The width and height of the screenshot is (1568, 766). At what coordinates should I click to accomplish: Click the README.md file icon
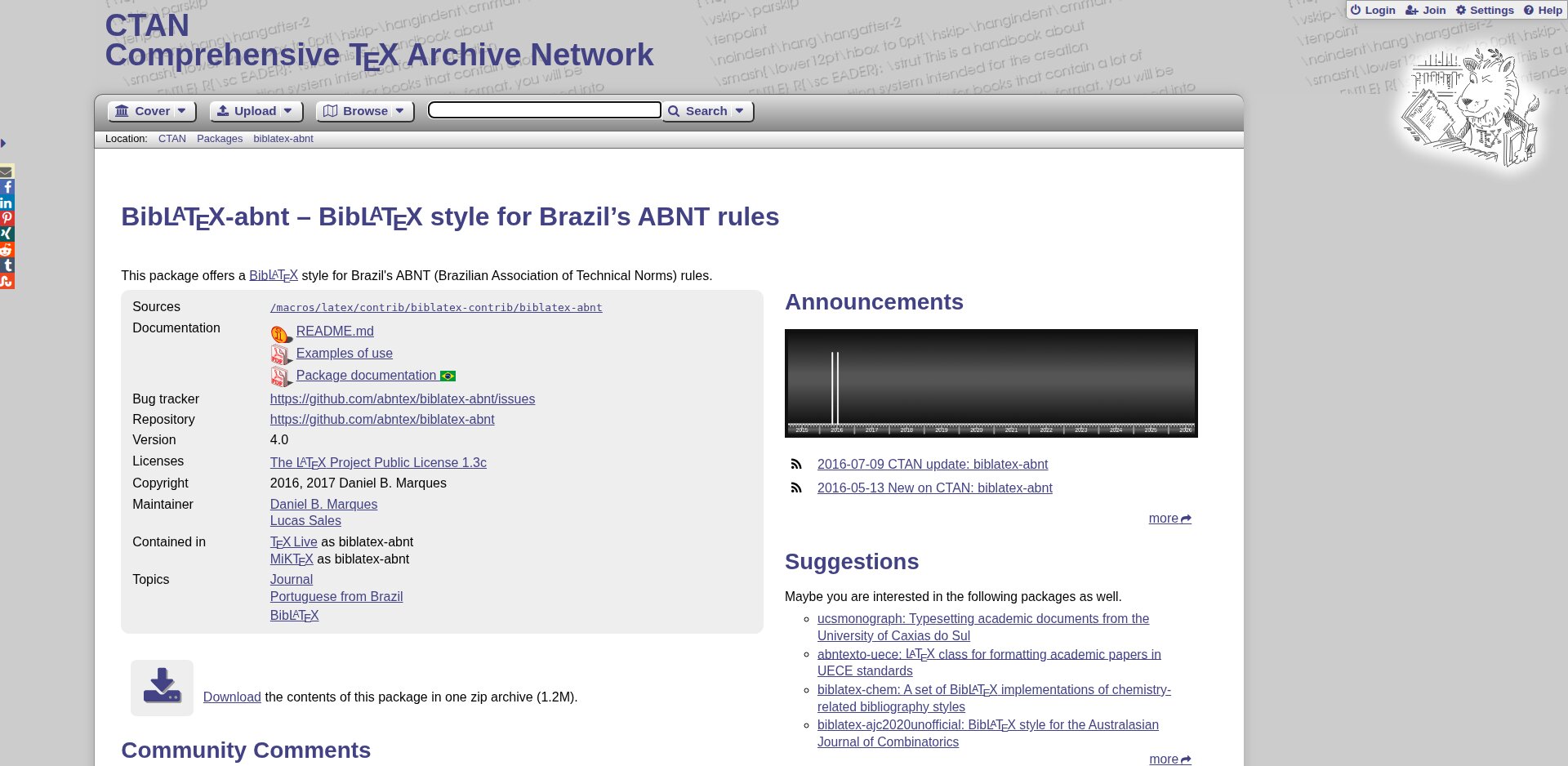pyautogui.click(x=281, y=333)
